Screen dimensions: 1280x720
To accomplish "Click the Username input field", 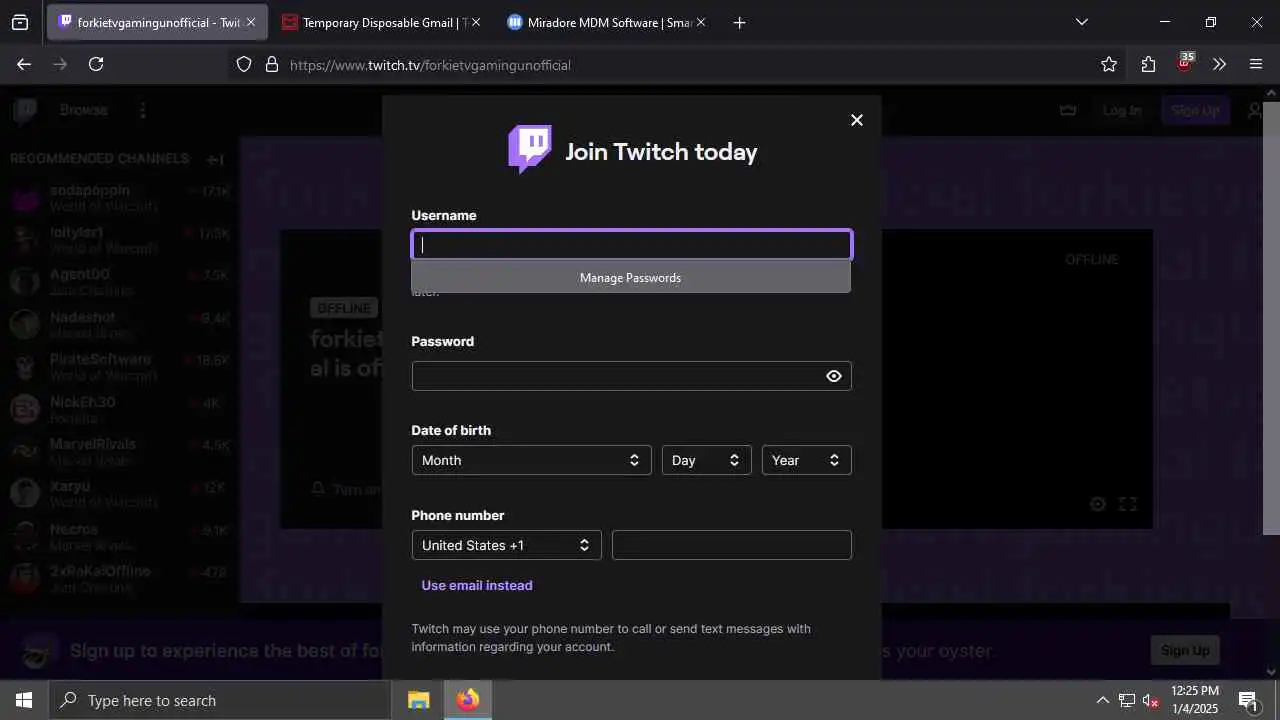I will [x=631, y=245].
